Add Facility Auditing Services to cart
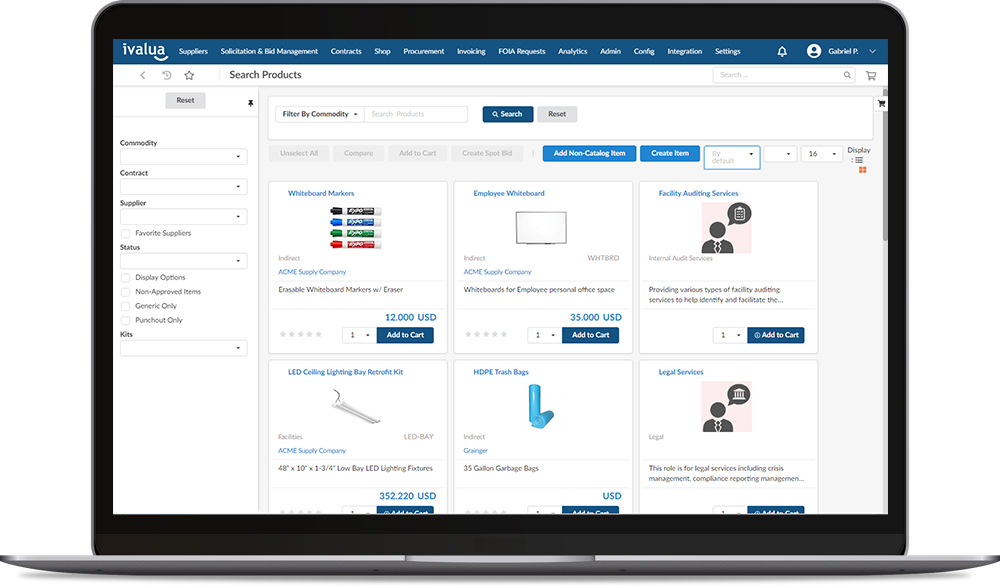 [x=776, y=335]
